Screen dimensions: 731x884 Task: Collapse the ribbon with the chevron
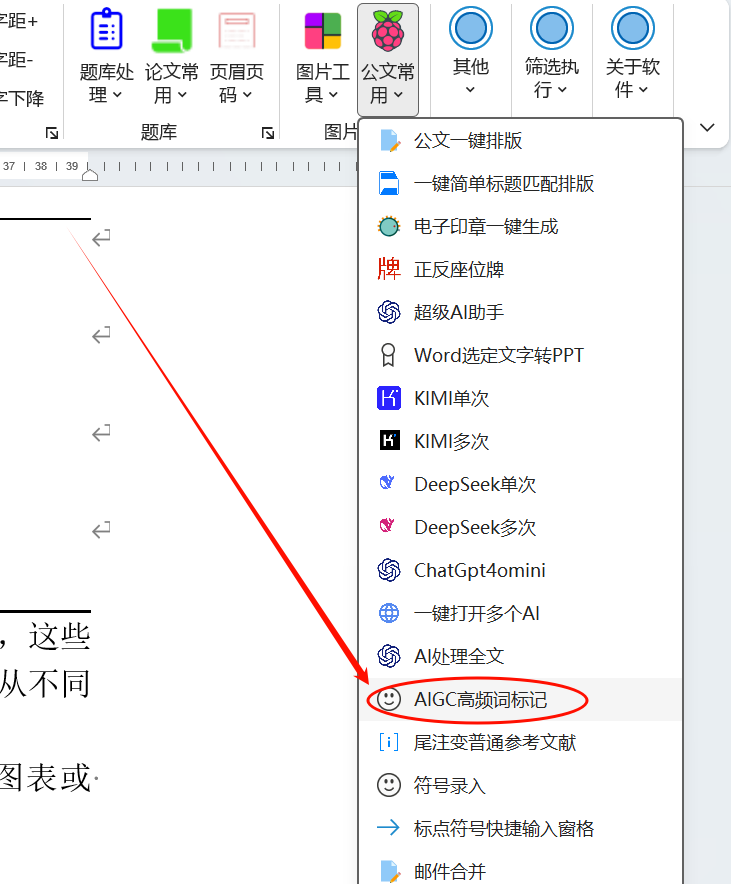707,127
